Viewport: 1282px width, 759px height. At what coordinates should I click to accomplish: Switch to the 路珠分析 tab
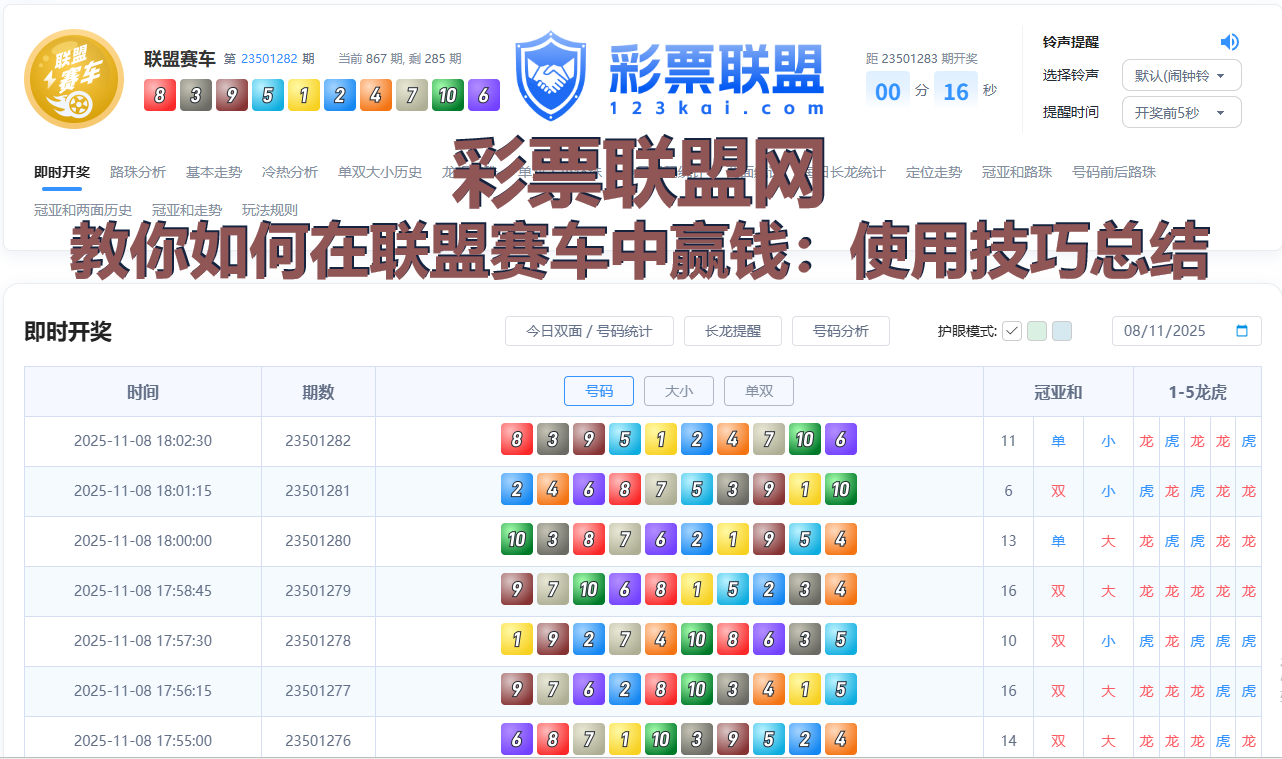click(138, 171)
